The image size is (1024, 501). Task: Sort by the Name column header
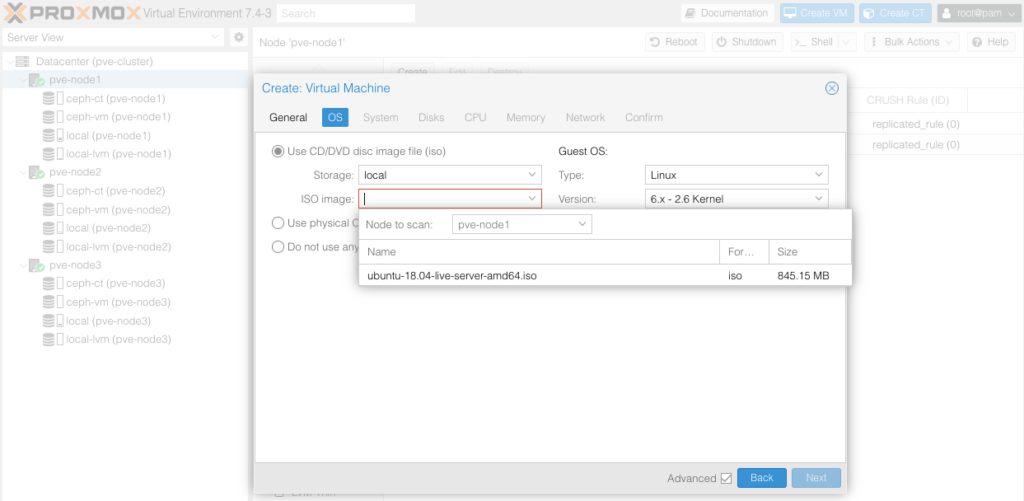[539, 252]
